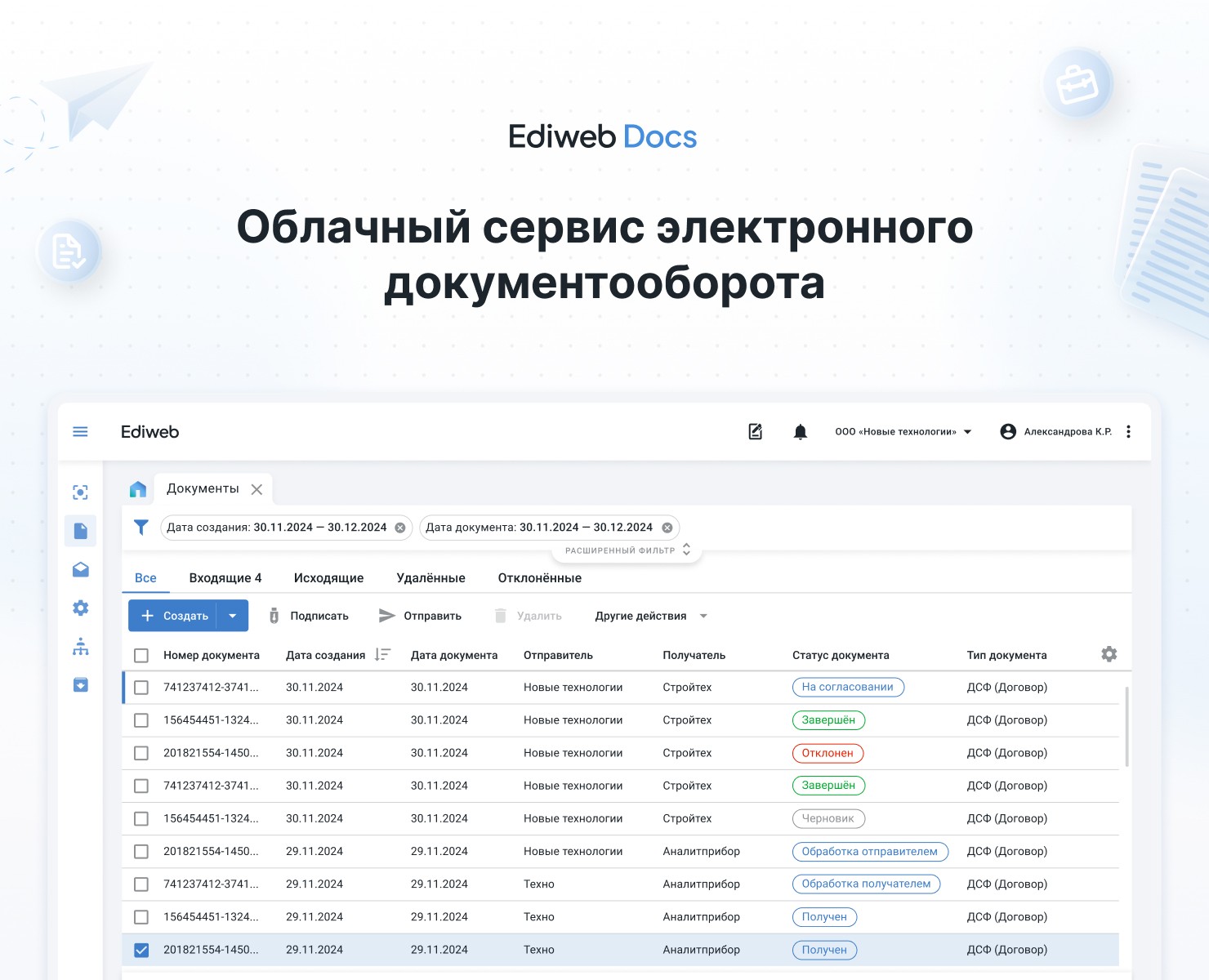Open Другие действия dropdown
This screenshot has width=1209, height=980.
651,616
